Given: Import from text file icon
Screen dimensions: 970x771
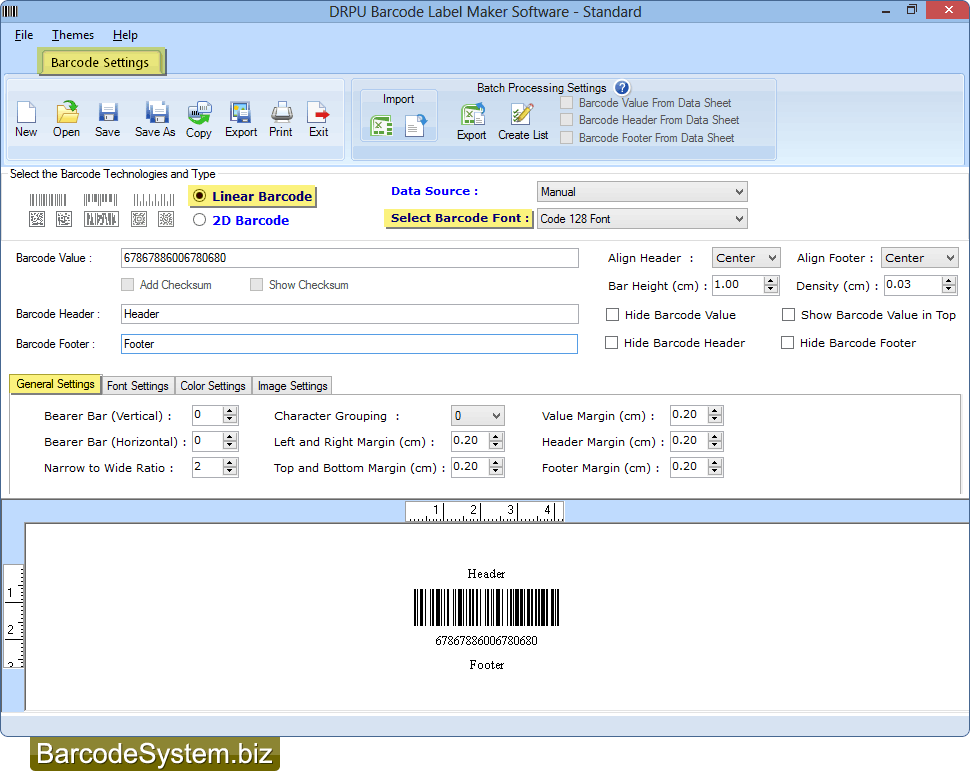Looking at the screenshot, I should [416, 126].
